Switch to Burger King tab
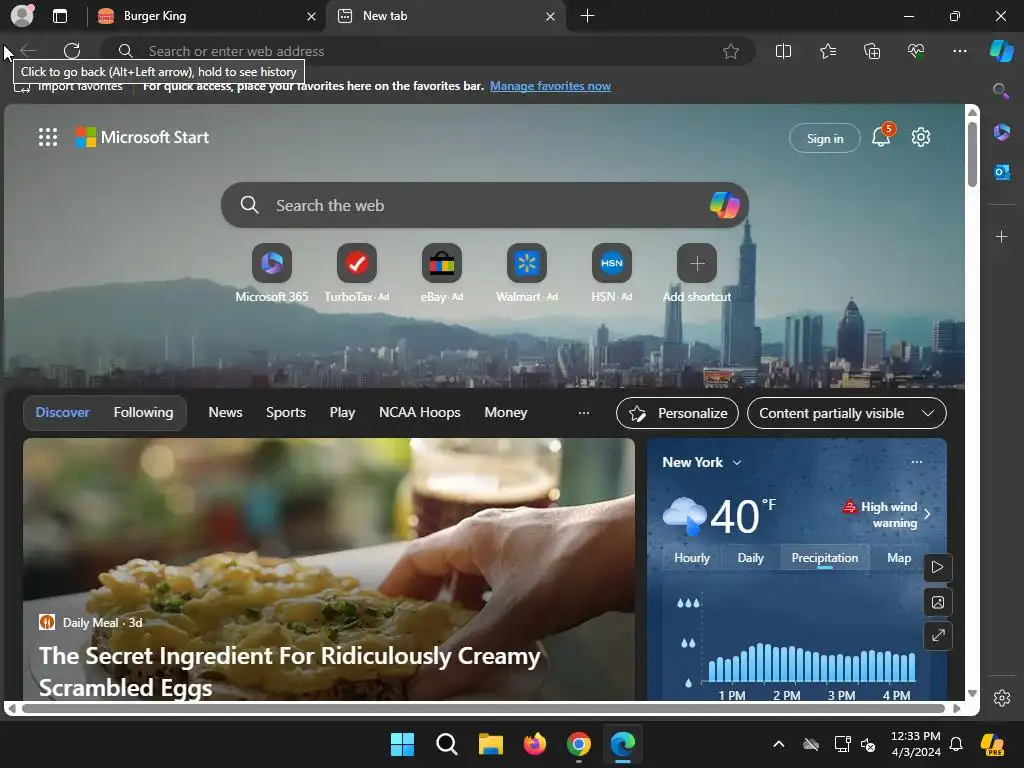 [x=206, y=16]
